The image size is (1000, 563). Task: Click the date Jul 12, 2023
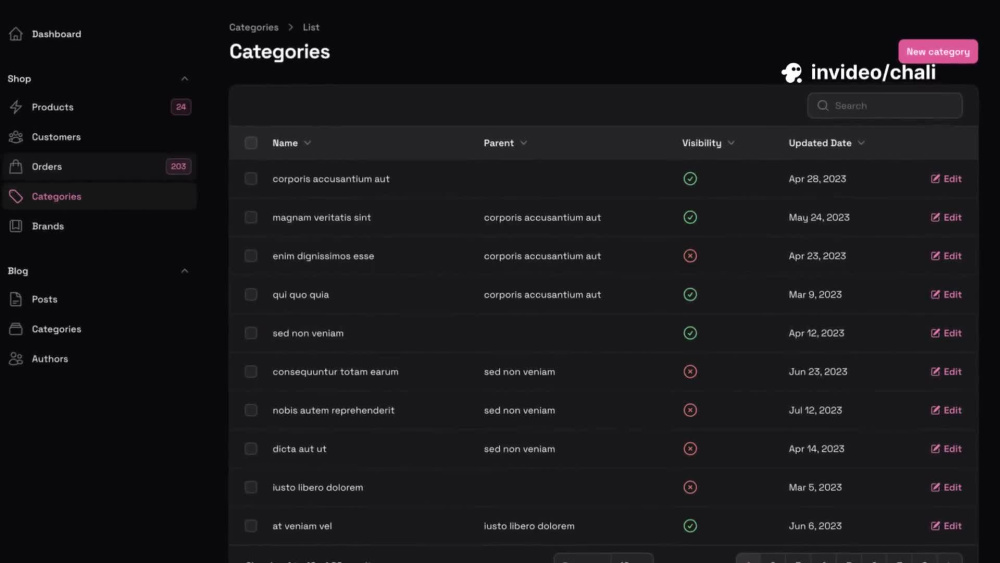[815, 410]
